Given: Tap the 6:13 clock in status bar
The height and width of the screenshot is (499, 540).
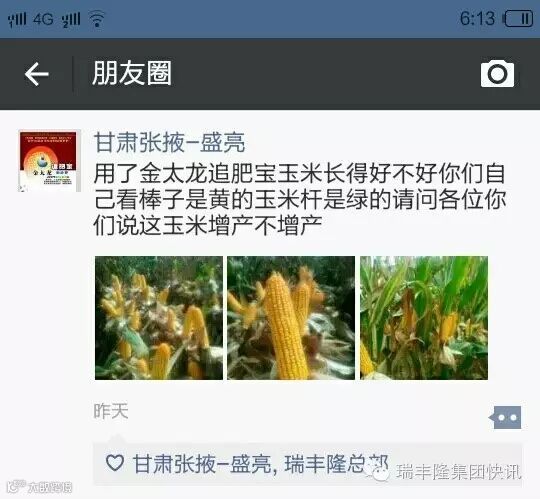Looking at the screenshot, I should (477, 18).
